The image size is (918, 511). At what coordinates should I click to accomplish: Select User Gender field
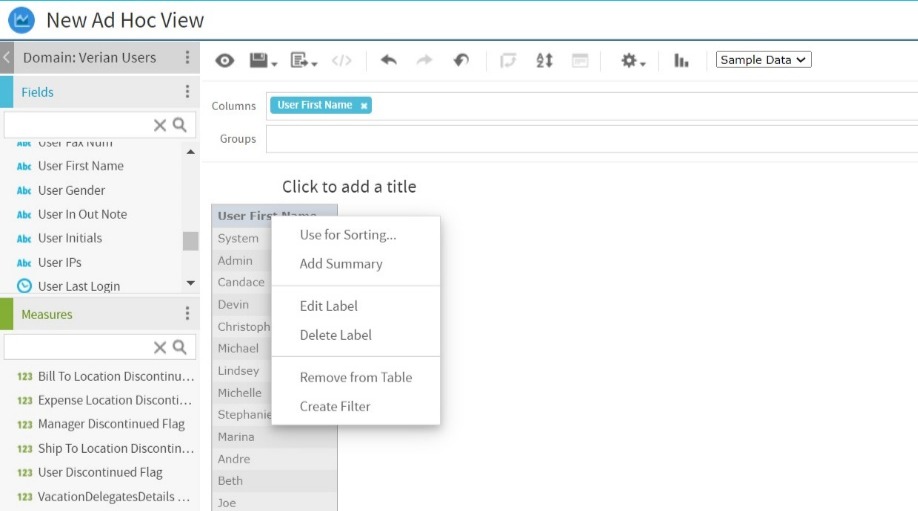click(71, 191)
